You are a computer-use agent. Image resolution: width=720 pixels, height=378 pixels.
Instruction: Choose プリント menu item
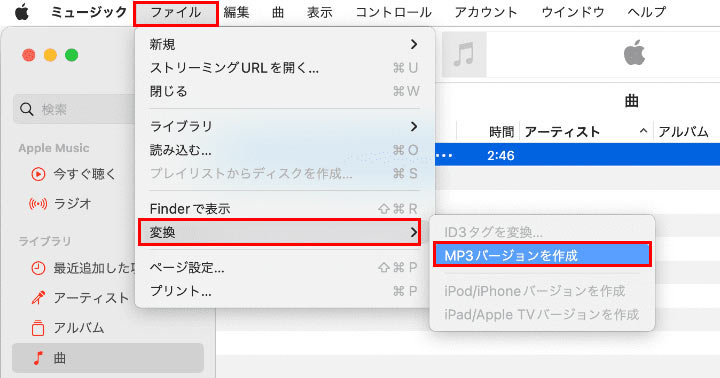tap(284, 291)
